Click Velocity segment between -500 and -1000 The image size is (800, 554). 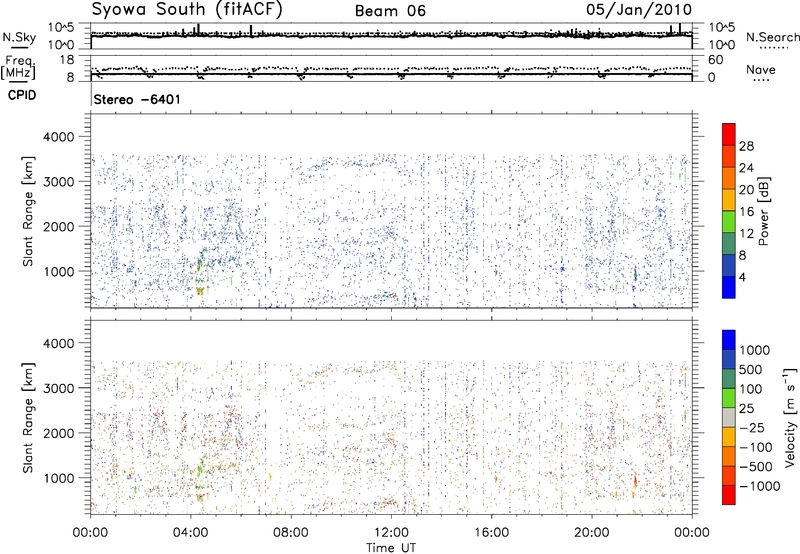[x=729, y=475]
